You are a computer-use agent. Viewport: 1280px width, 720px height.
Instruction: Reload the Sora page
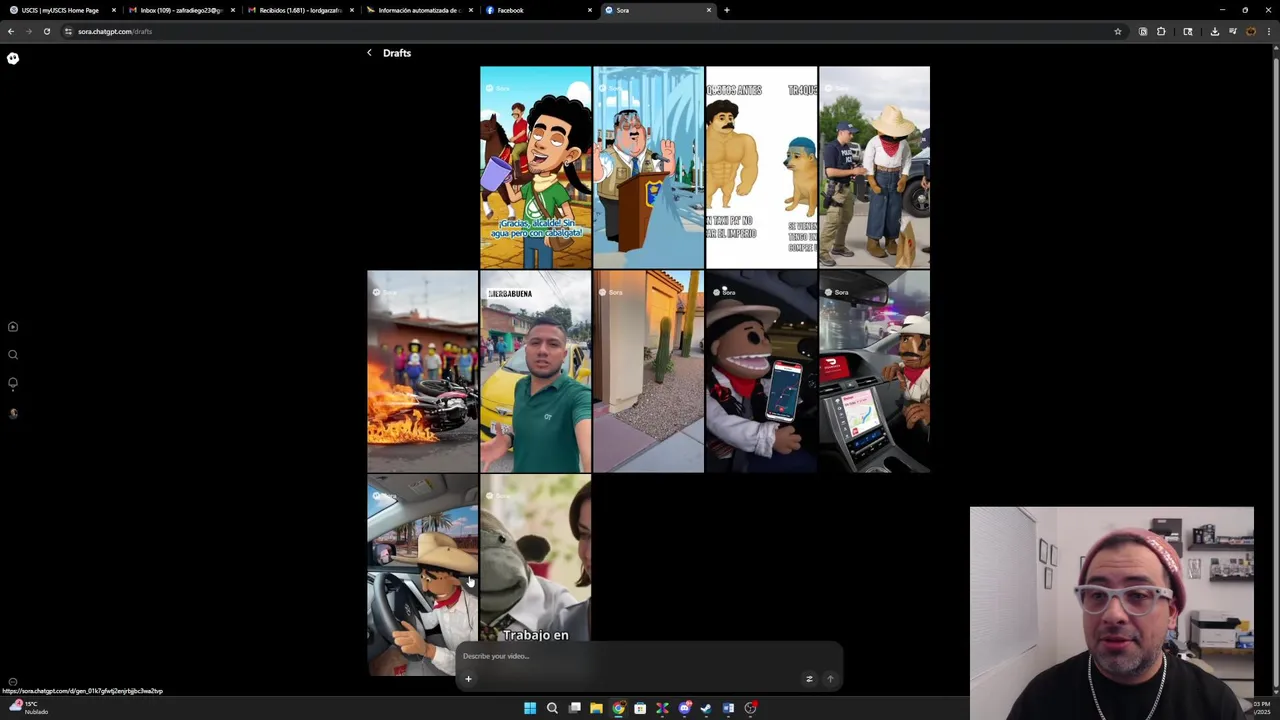click(46, 31)
